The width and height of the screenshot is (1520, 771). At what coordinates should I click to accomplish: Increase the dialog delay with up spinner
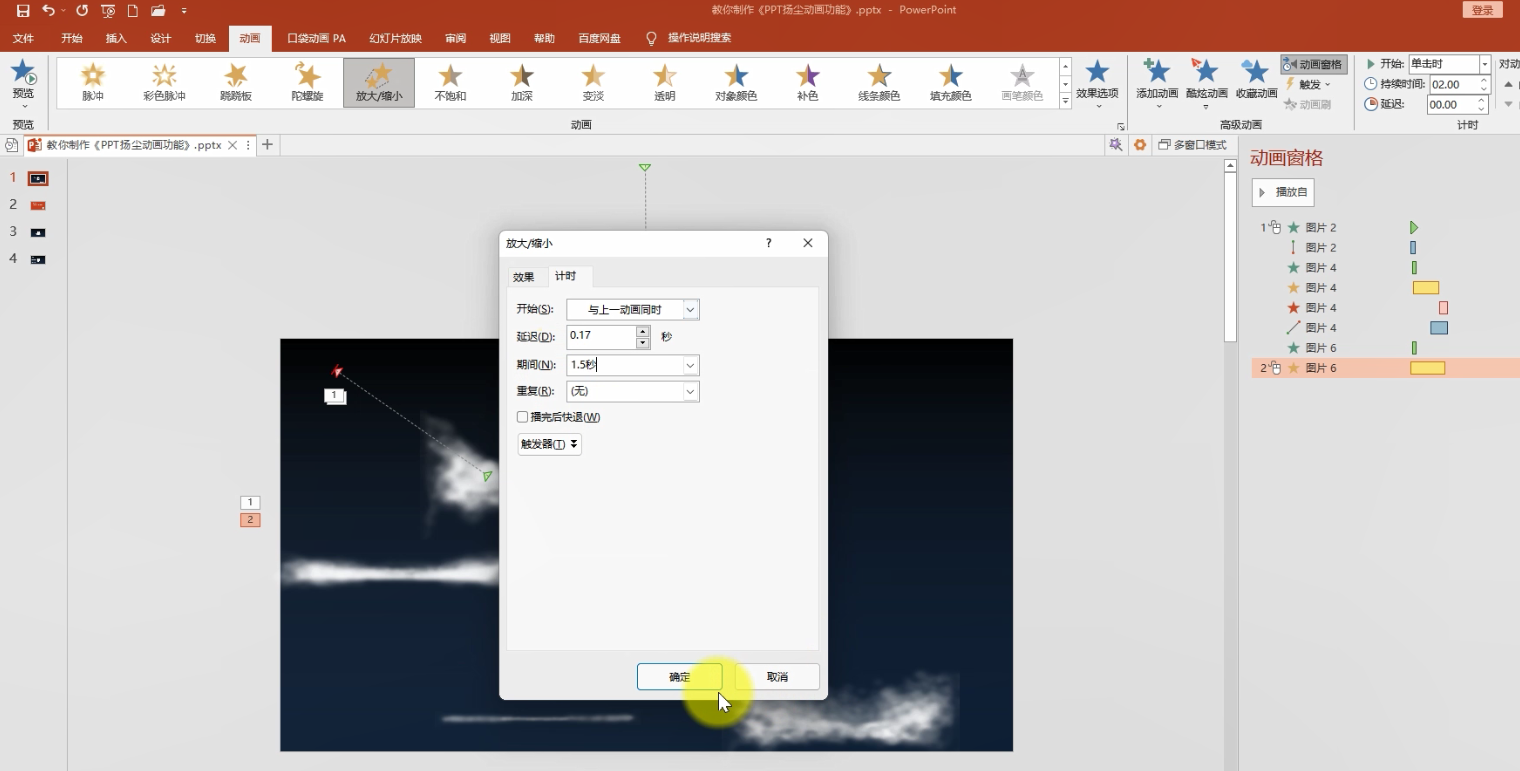point(643,331)
